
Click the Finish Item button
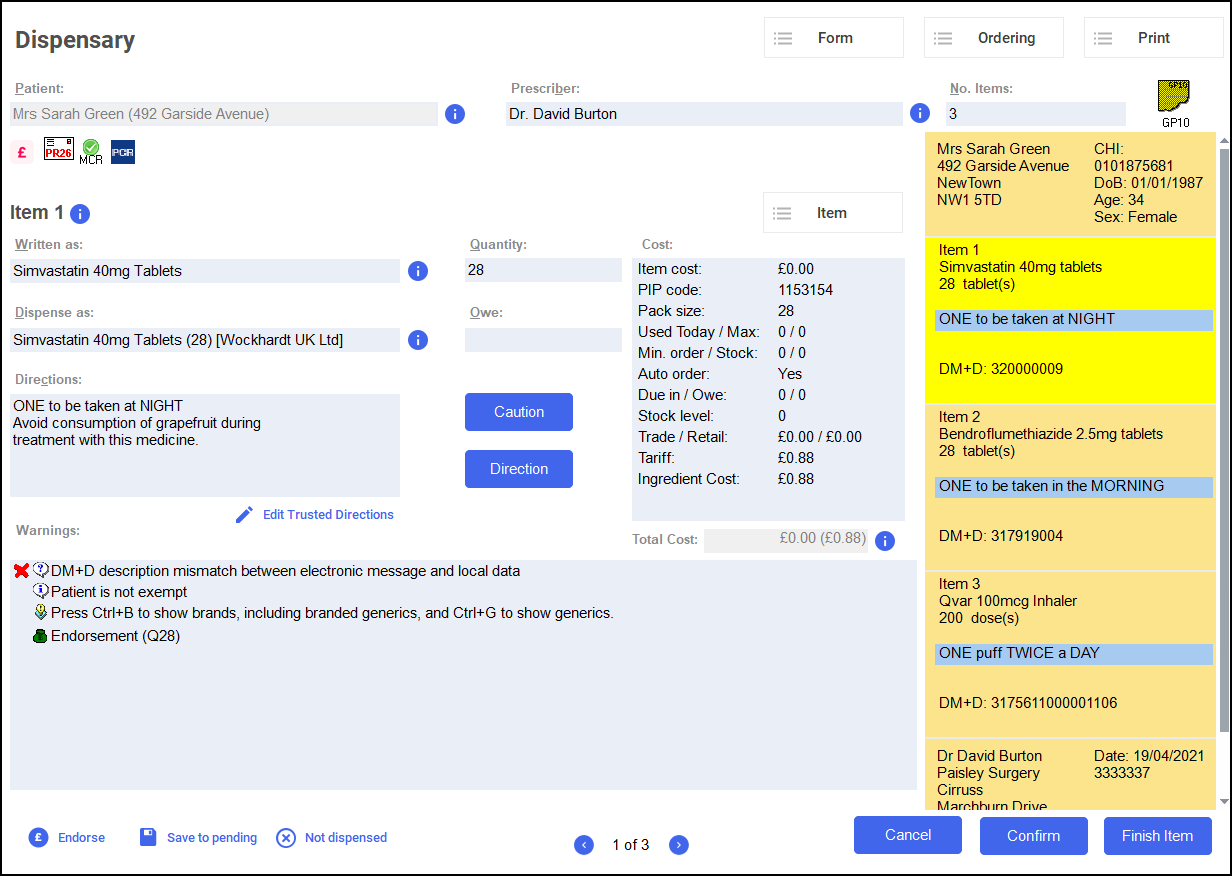tap(1157, 836)
